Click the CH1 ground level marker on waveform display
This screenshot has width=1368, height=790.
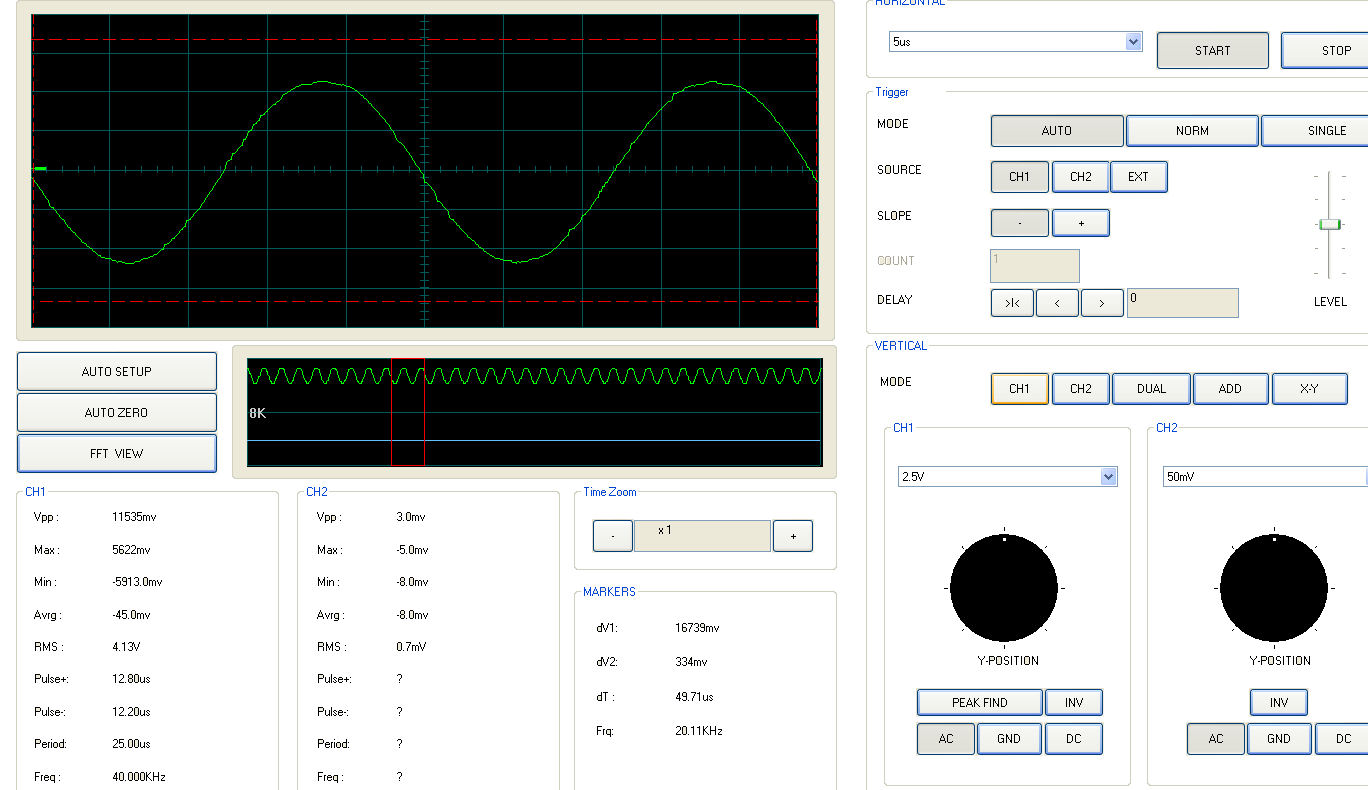[x=39, y=169]
